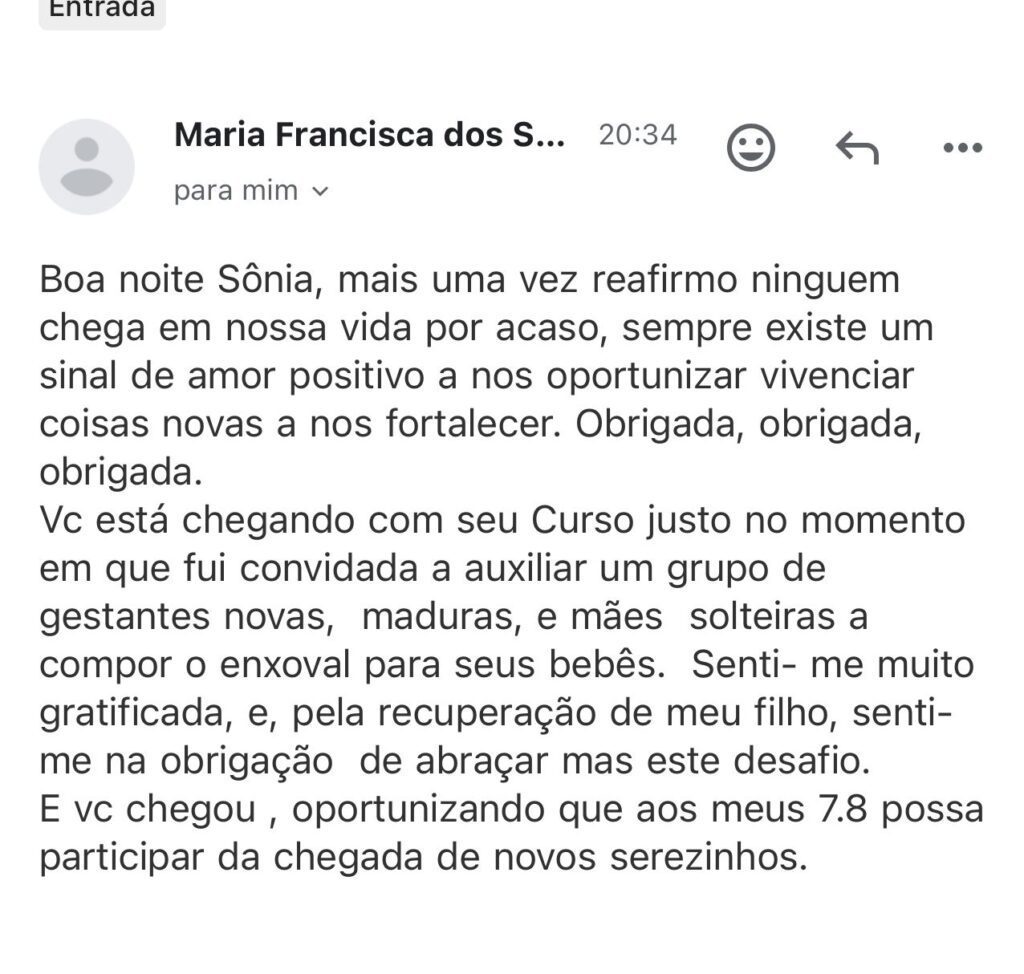
Task: Tap the 'para mim' recipient text
Action: click(236, 191)
